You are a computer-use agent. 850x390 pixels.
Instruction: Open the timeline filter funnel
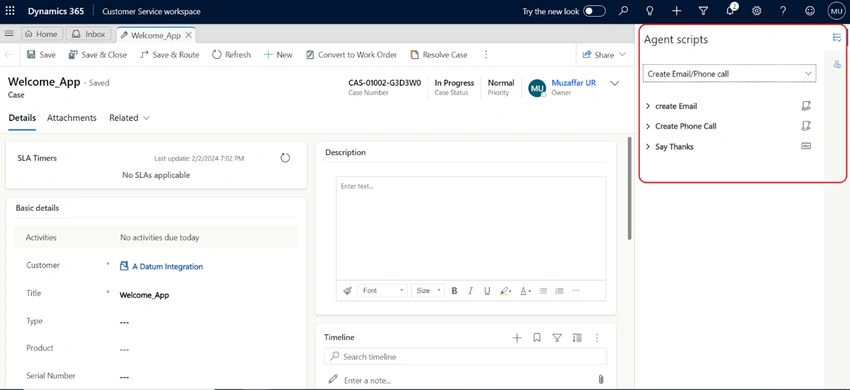point(557,338)
